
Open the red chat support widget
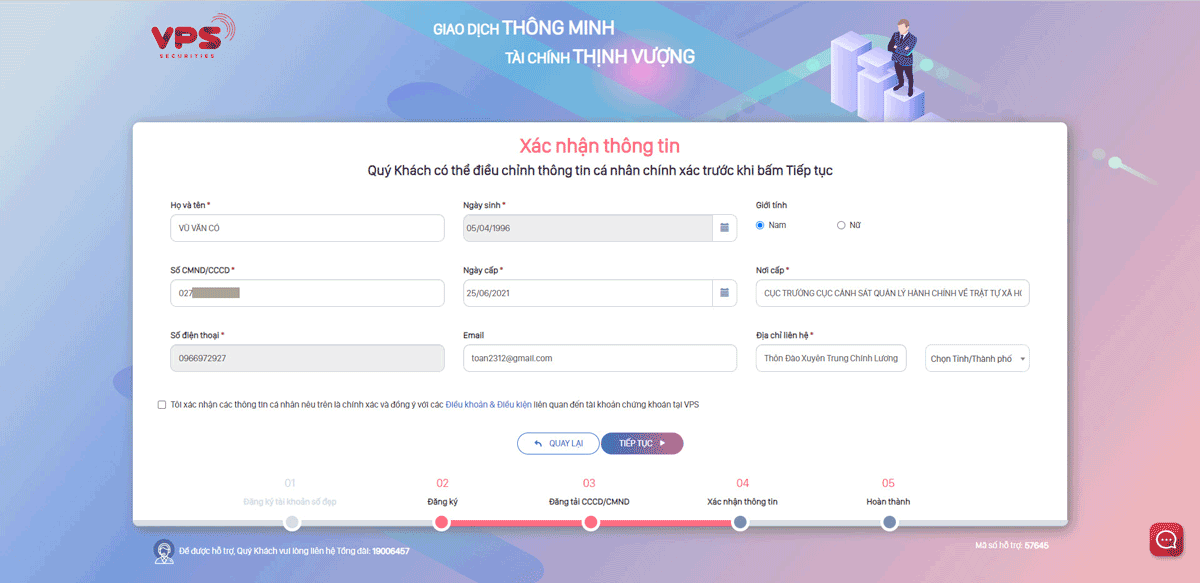click(x=1165, y=540)
